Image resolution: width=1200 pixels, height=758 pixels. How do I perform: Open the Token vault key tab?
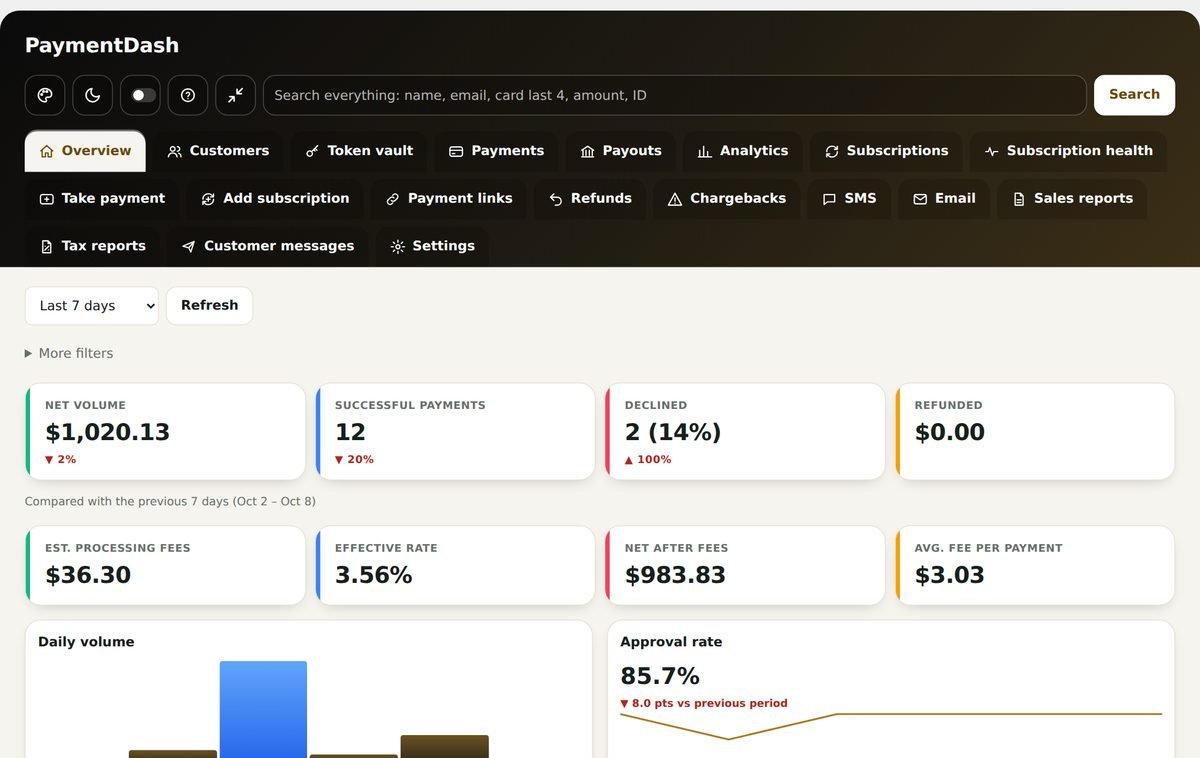click(359, 151)
